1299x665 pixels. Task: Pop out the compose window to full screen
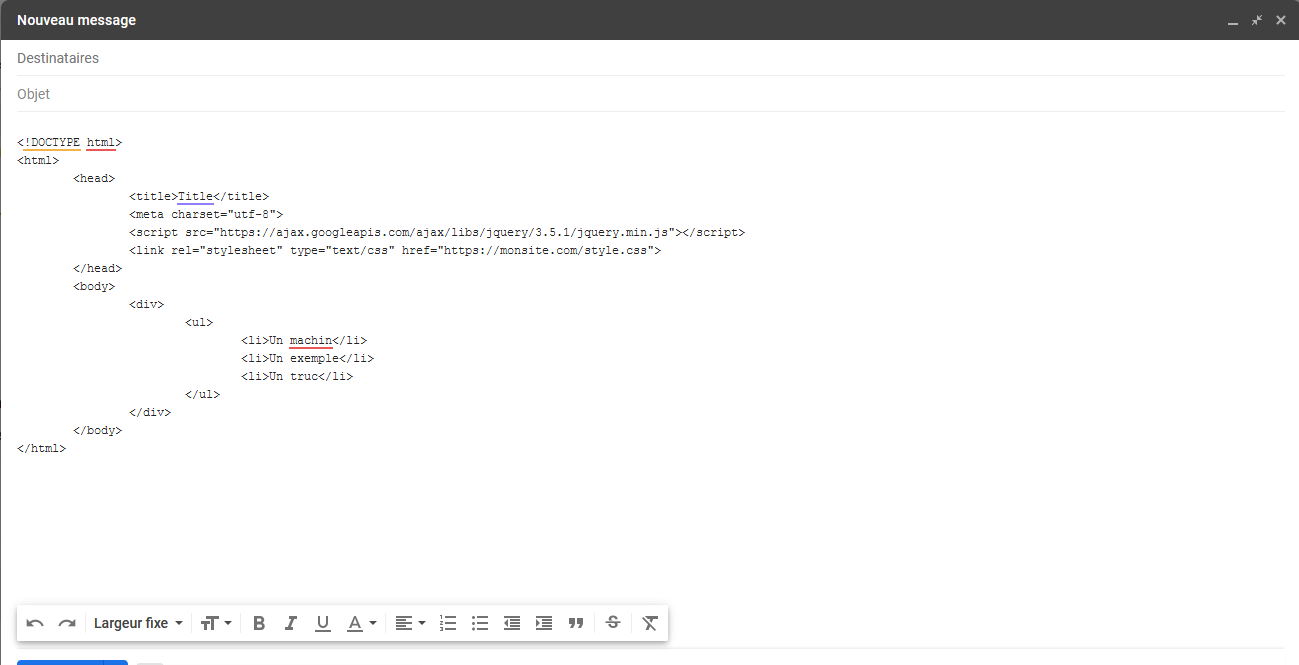pyautogui.click(x=1257, y=20)
